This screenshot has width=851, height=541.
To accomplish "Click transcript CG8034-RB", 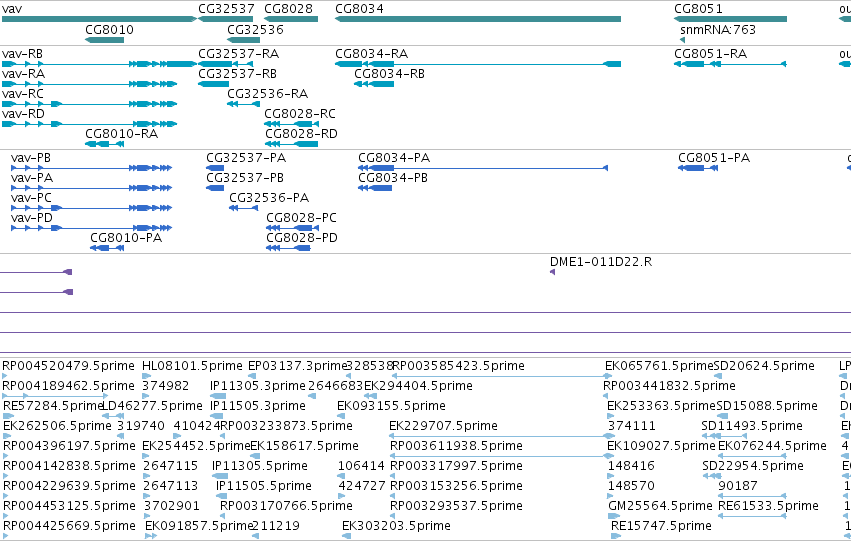I will point(374,84).
